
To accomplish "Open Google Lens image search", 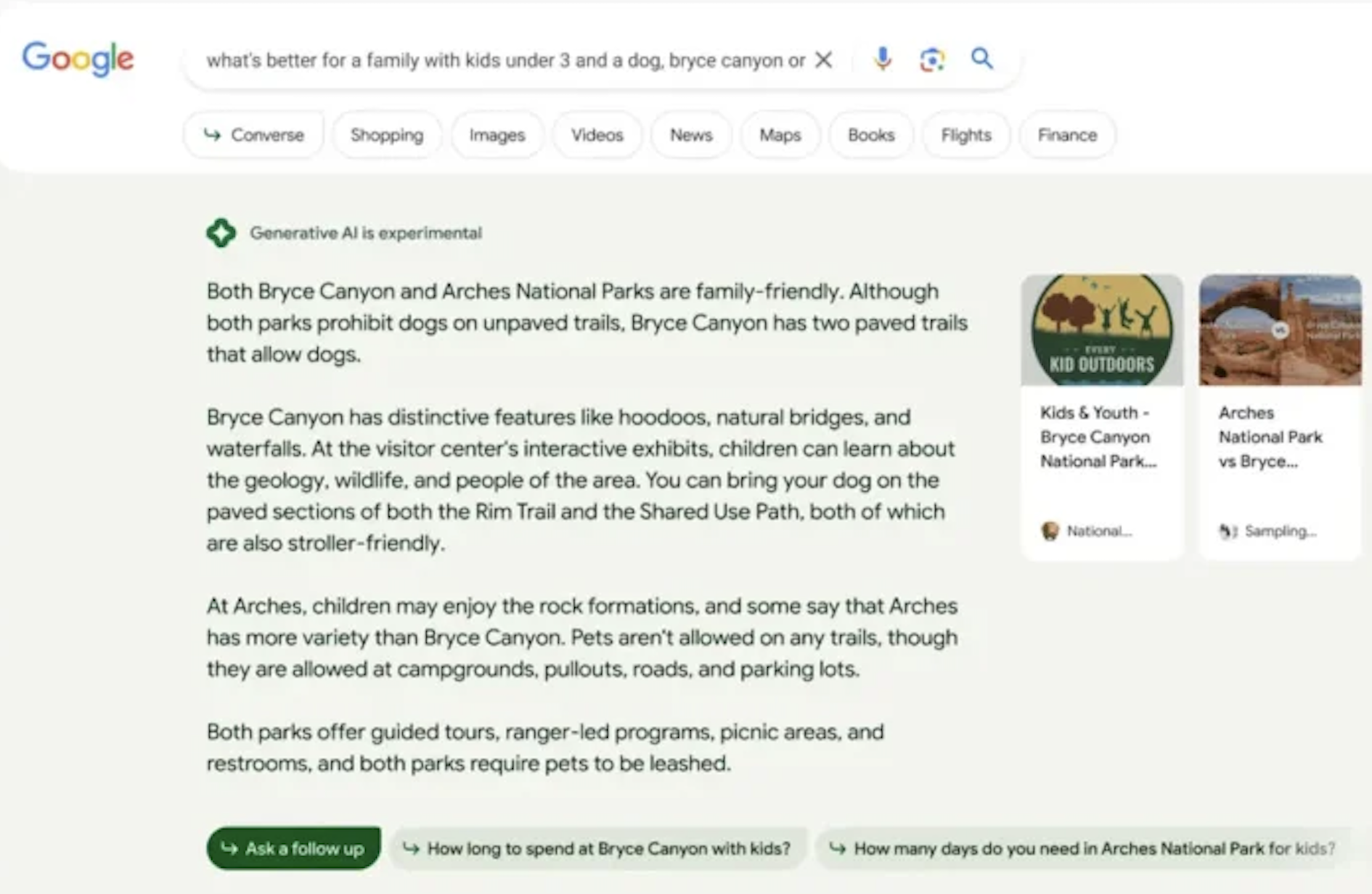I will (x=932, y=59).
